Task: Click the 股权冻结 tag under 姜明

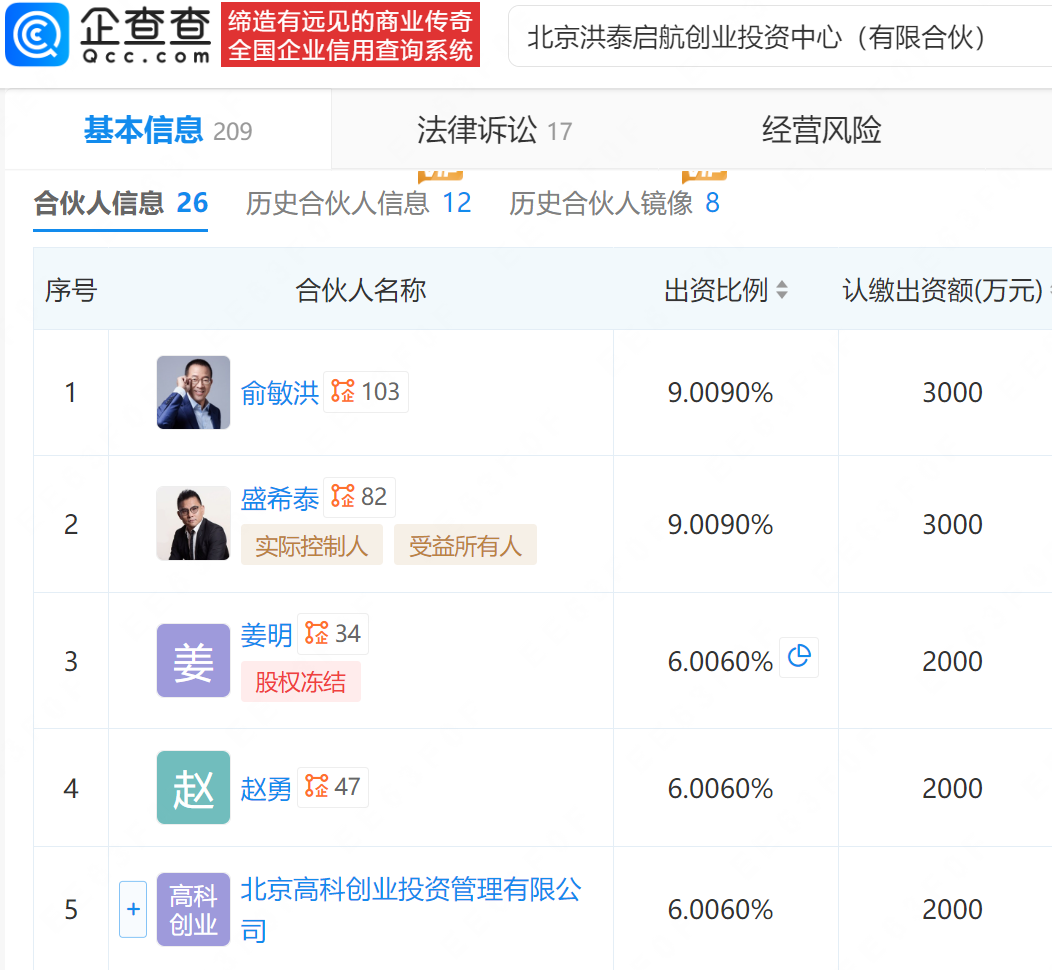Action: tap(300, 682)
